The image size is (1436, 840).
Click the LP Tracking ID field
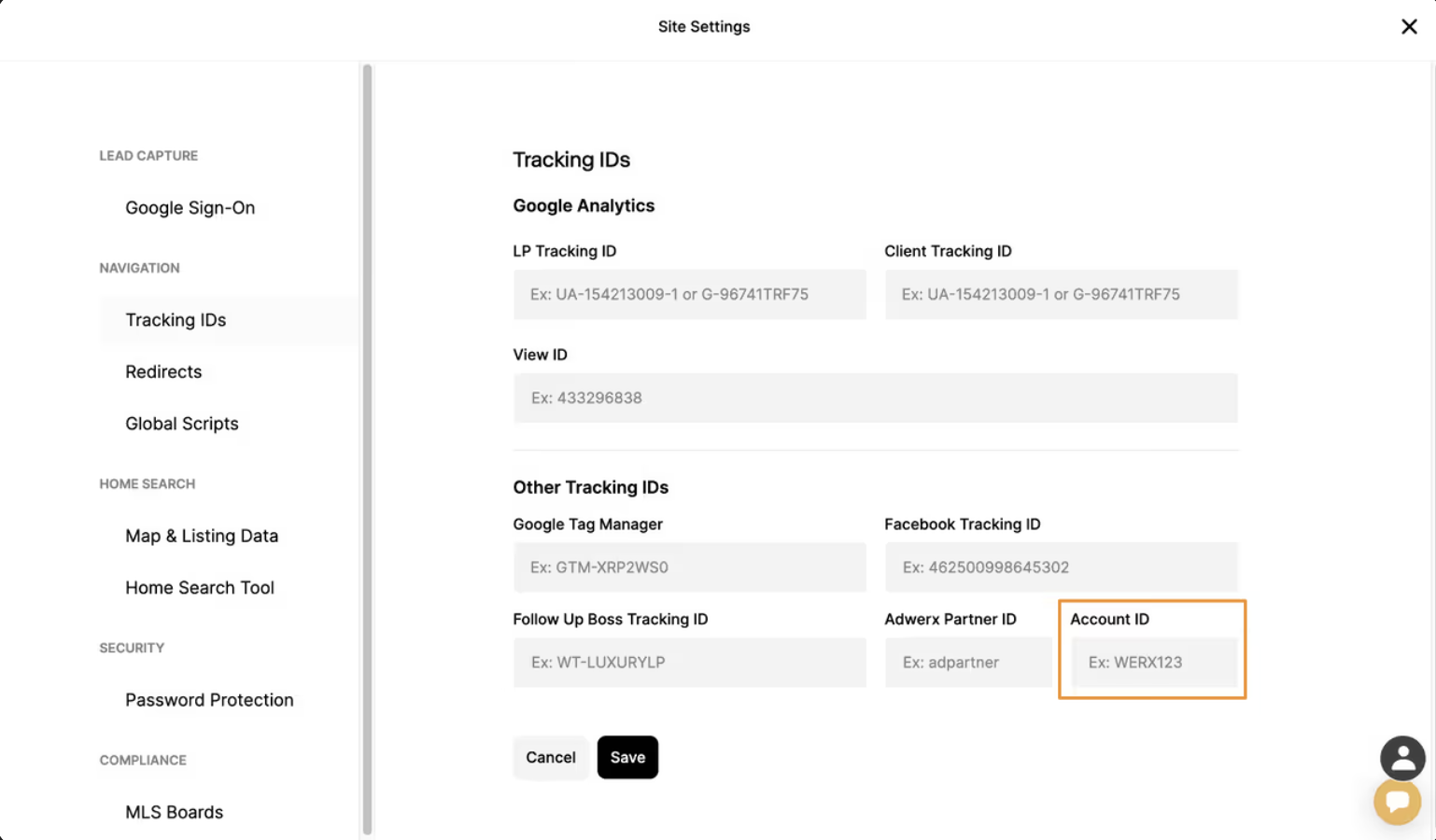click(689, 295)
